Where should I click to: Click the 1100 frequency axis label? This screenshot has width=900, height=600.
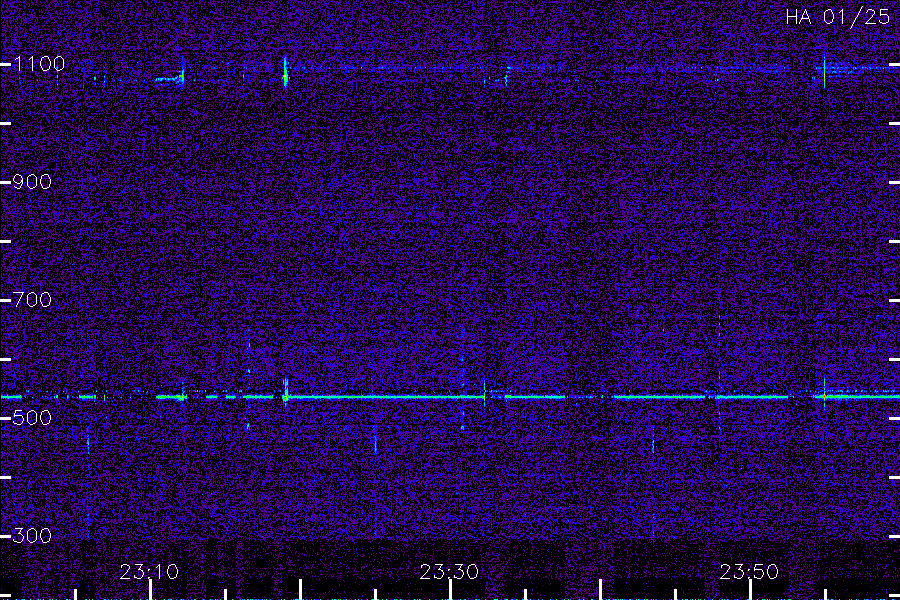coord(39,64)
